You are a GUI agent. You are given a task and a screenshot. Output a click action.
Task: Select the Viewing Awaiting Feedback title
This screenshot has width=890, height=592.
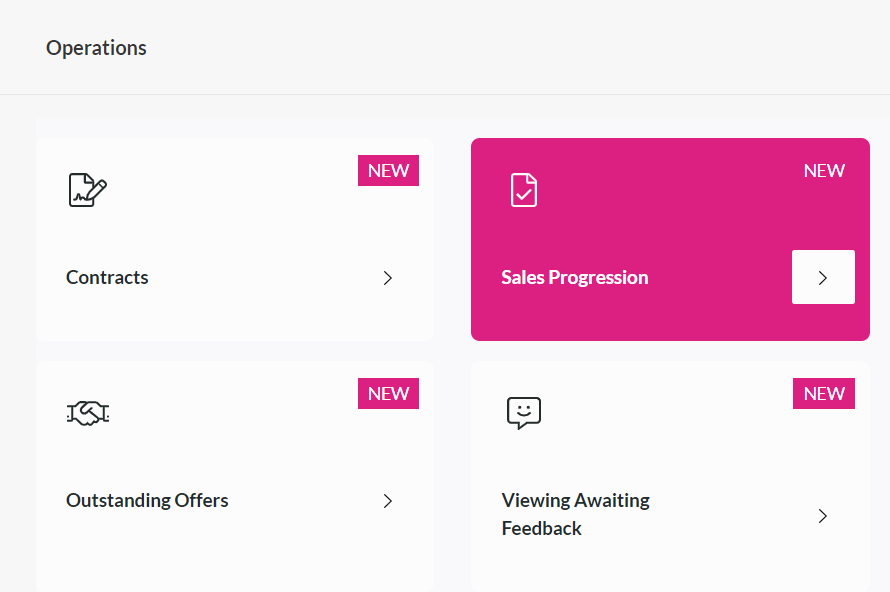click(x=576, y=514)
